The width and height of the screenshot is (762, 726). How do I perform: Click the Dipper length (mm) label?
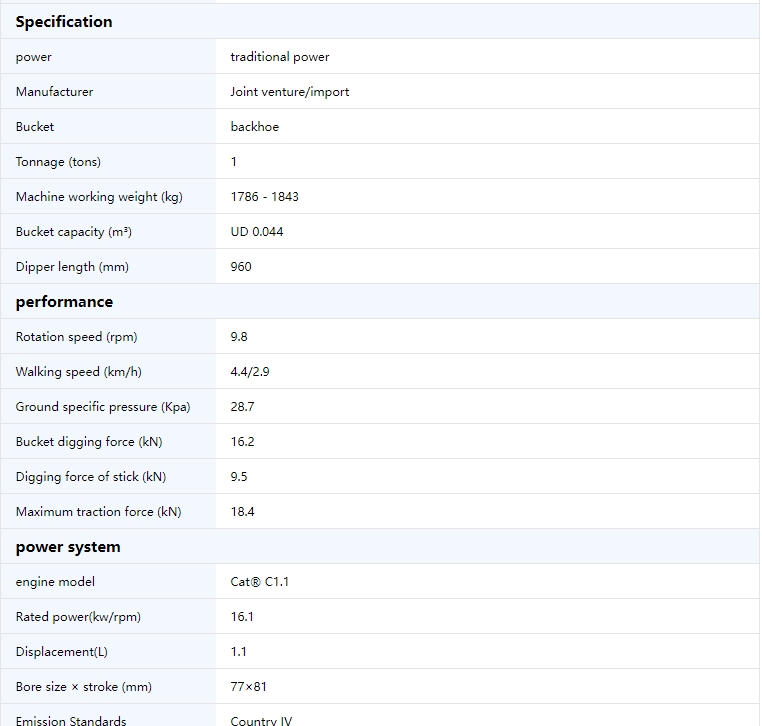(72, 266)
